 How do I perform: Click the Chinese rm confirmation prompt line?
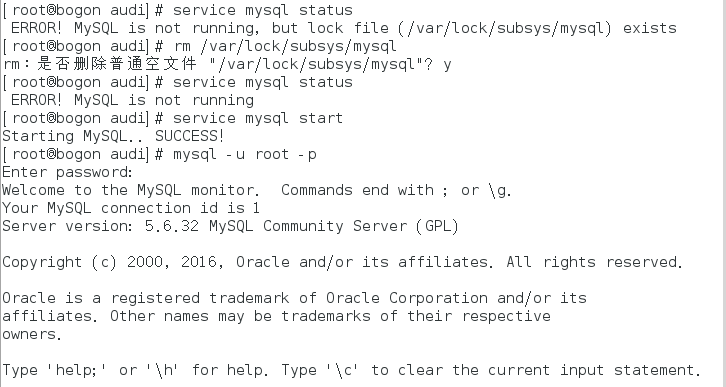[x=227, y=64]
